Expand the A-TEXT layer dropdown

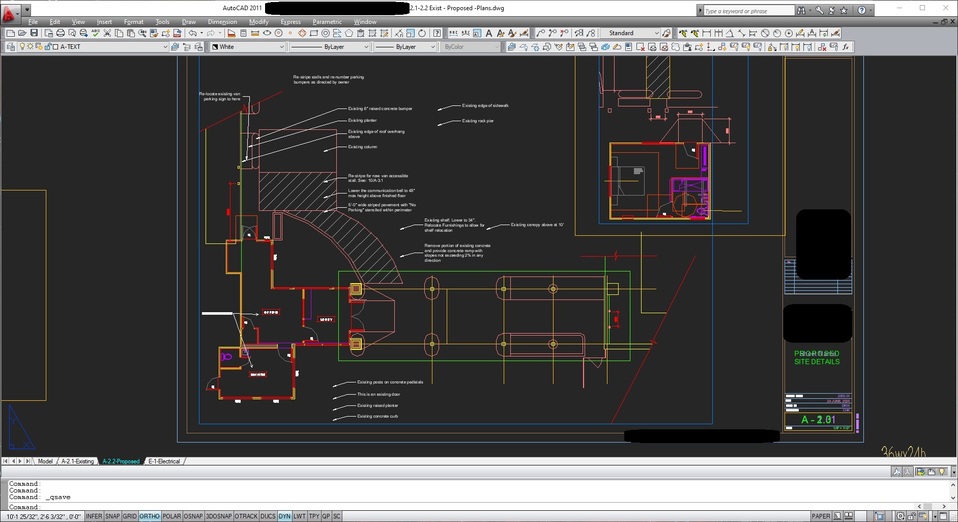click(165, 46)
